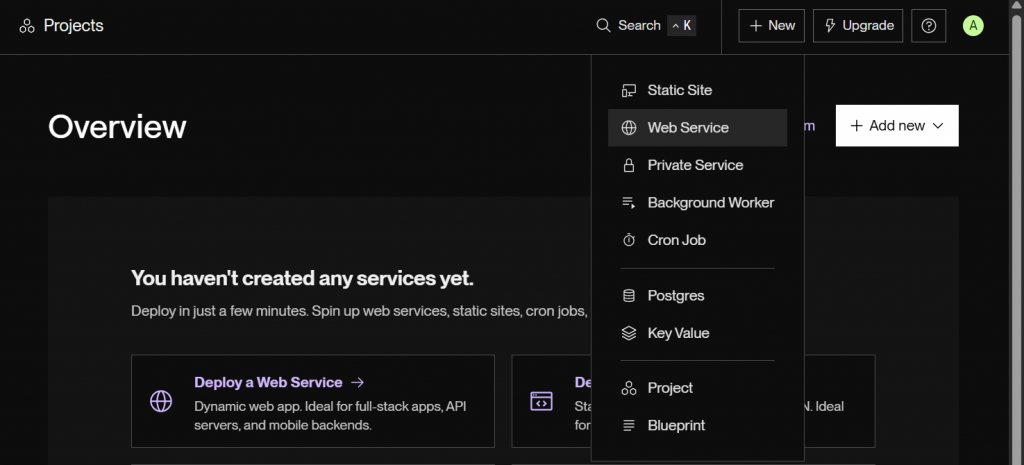Open the help question mark icon

[928, 26]
